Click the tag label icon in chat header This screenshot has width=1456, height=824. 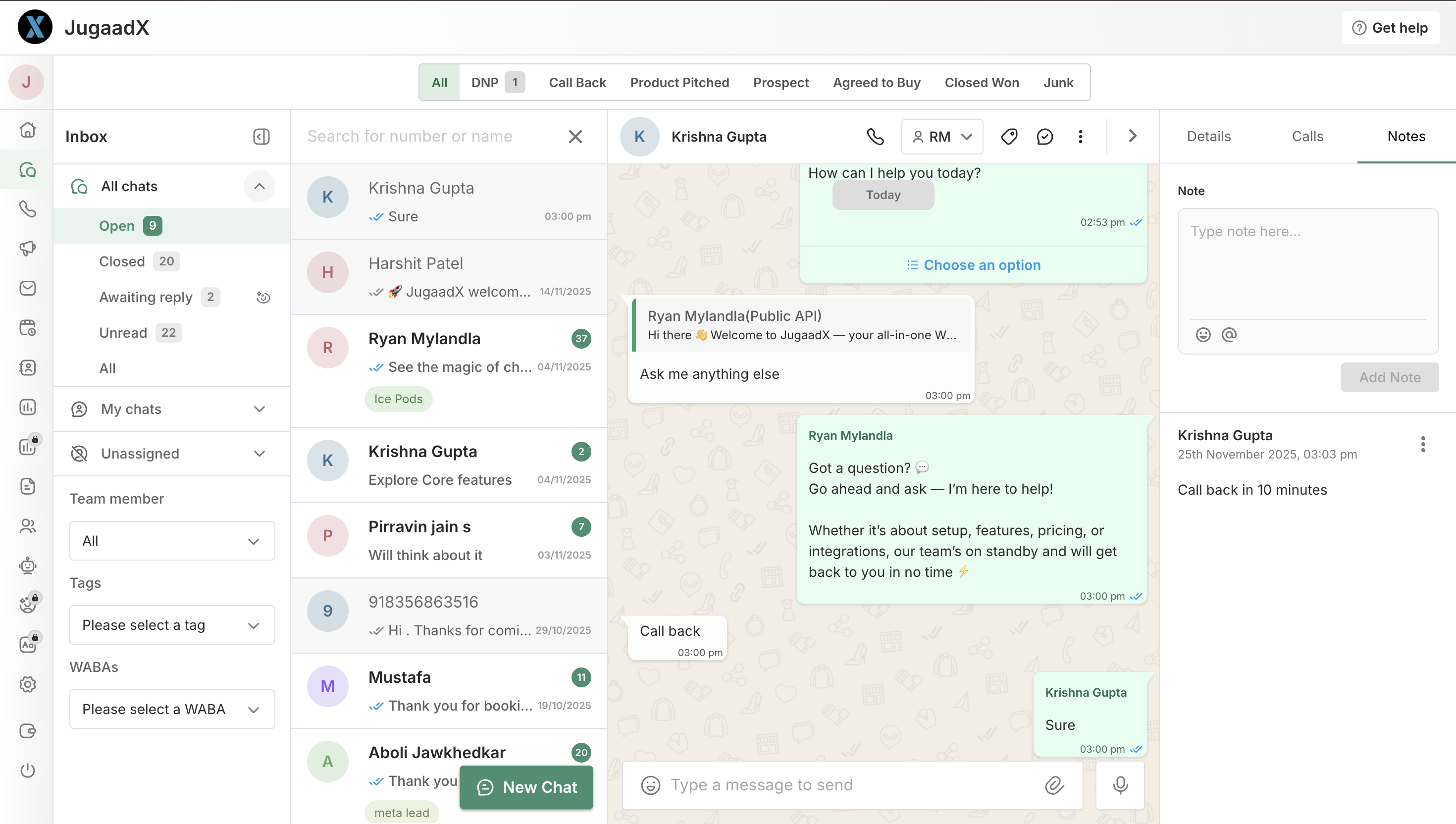pyautogui.click(x=1009, y=136)
